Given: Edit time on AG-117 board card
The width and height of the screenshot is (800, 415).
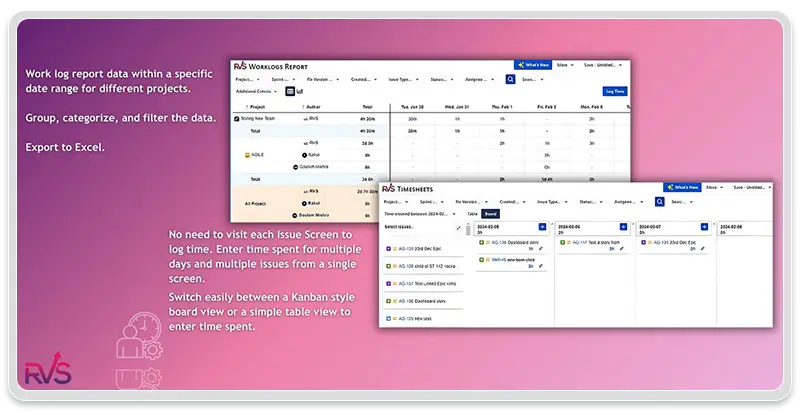Looking at the screenshot, I should 622,249.
